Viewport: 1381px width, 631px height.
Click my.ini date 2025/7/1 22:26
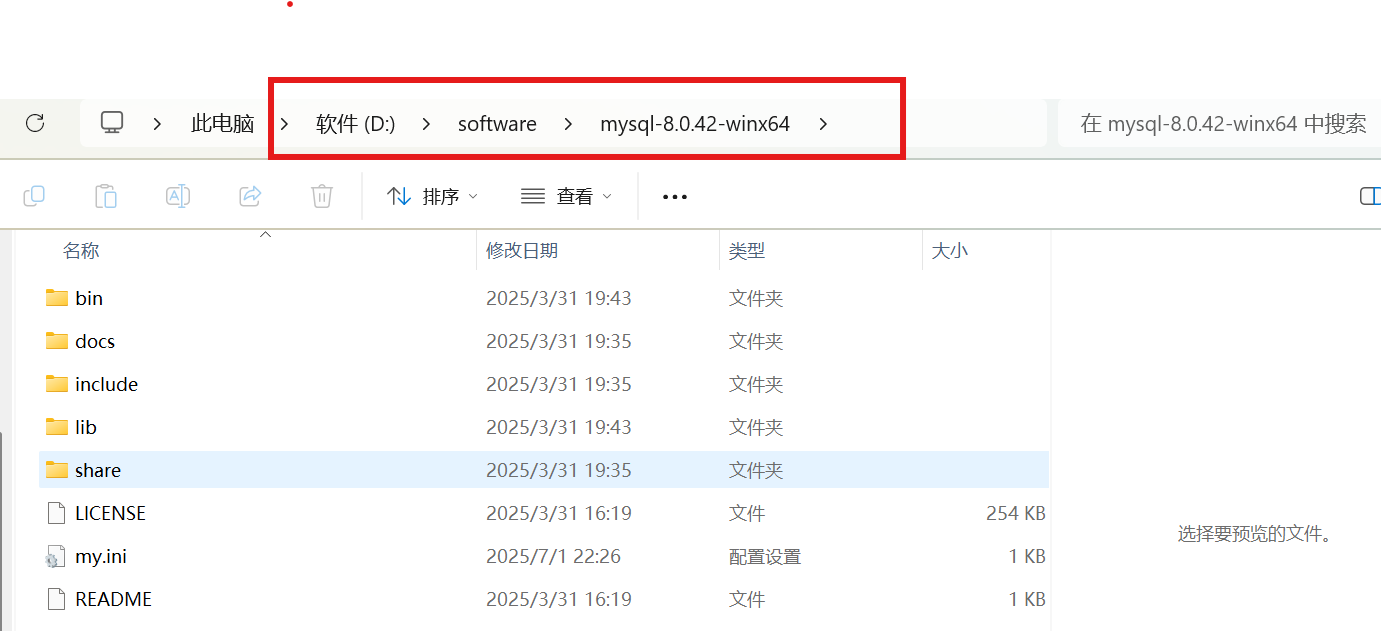[554, 556]
